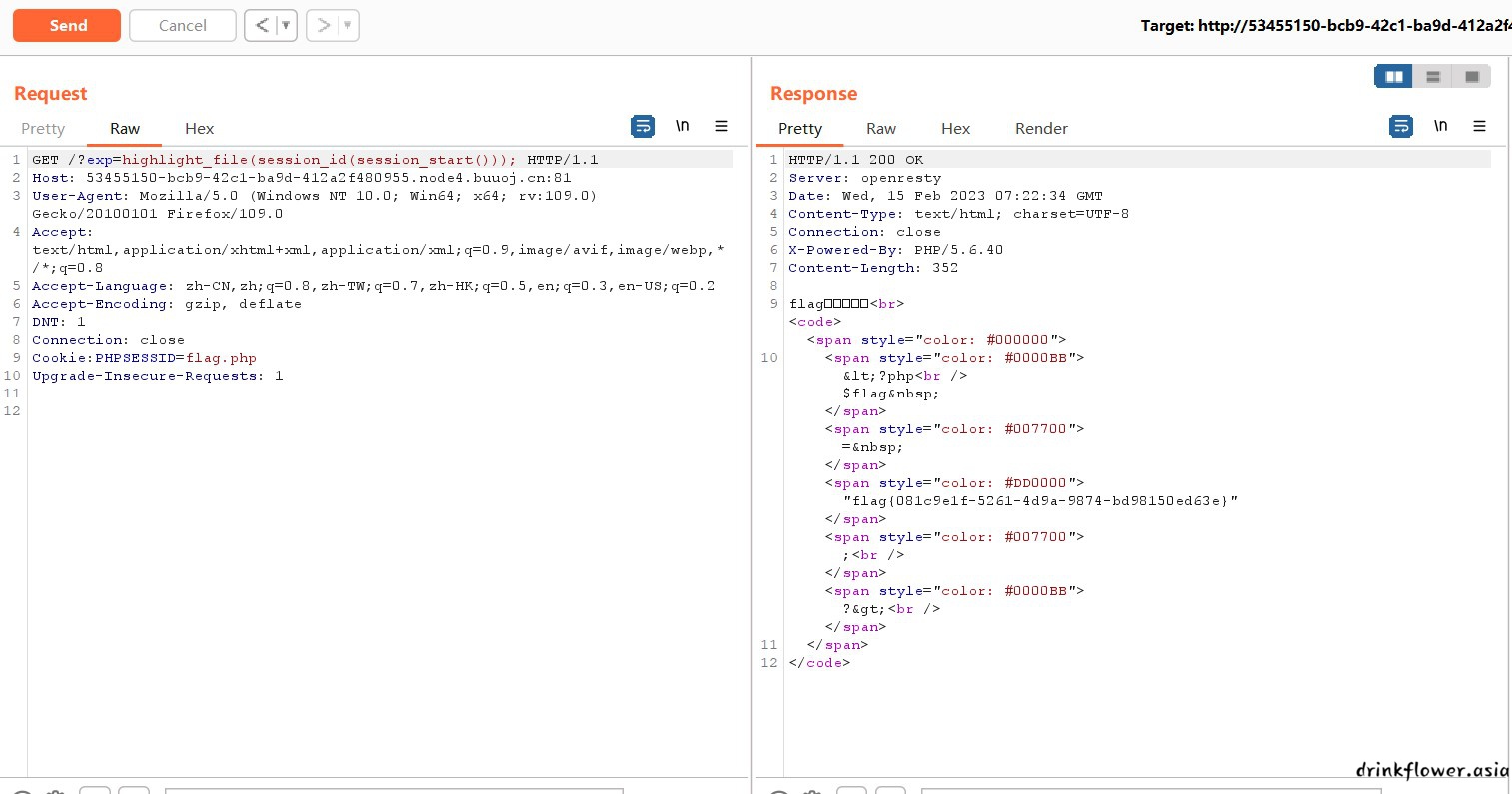
Task: Click the Target URL text
Action: (x=1326, y=25)
